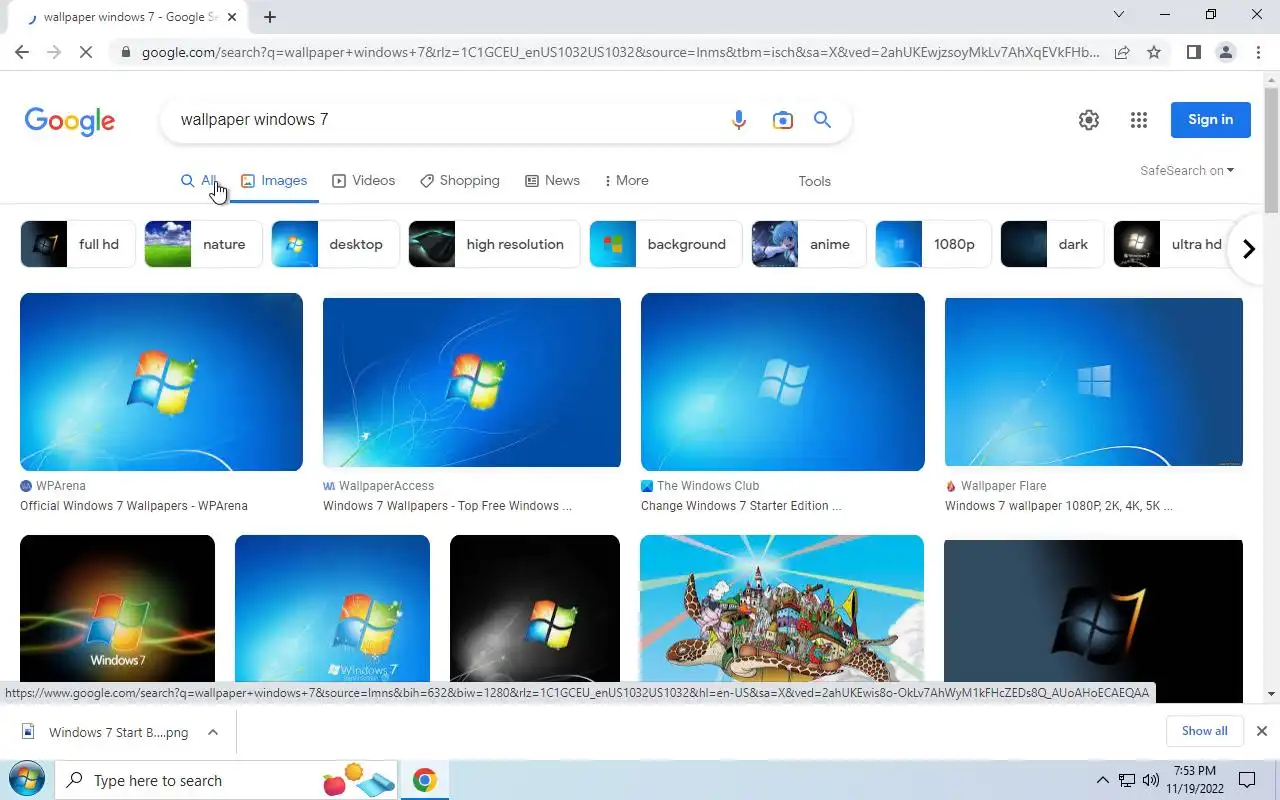Image resolution: width=1280 pixels, height=800 pixels.
Task: Filter by 1080p chip
Action: [x=933, y=244]
